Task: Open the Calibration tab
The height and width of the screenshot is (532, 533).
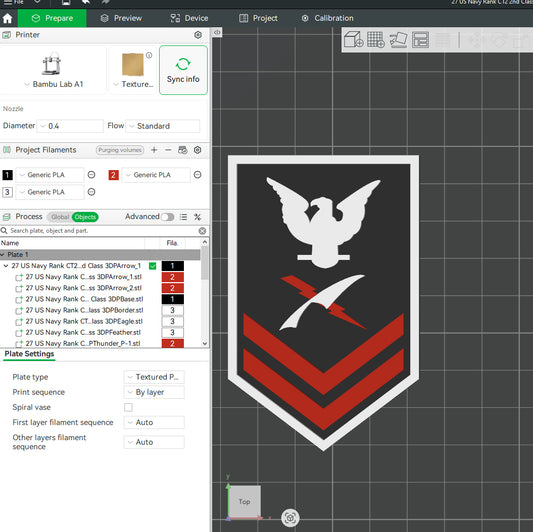Action: pos(327,18)
